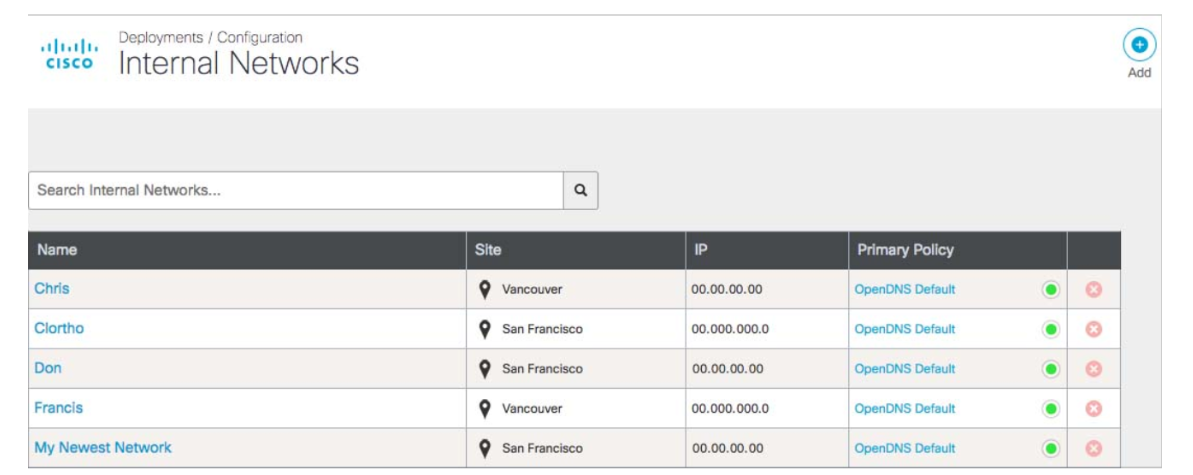Select San Francisco site in Don row
1193x475 pixels.
pos(542,369)
